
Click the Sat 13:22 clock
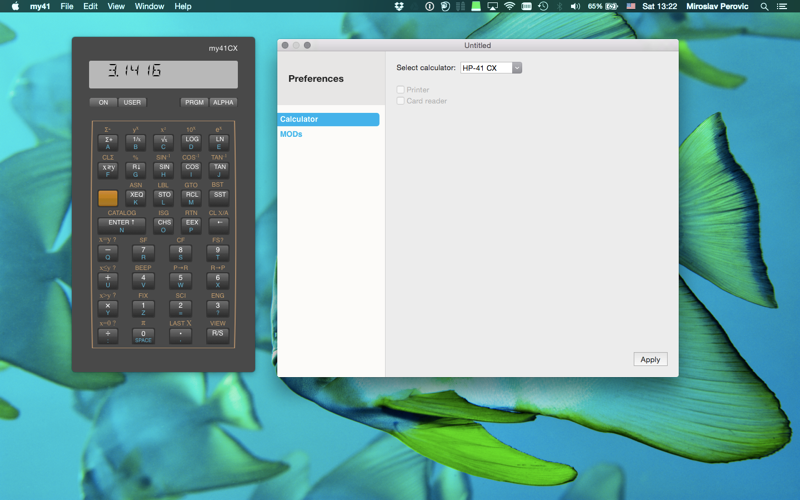click(x=659, y=6)
